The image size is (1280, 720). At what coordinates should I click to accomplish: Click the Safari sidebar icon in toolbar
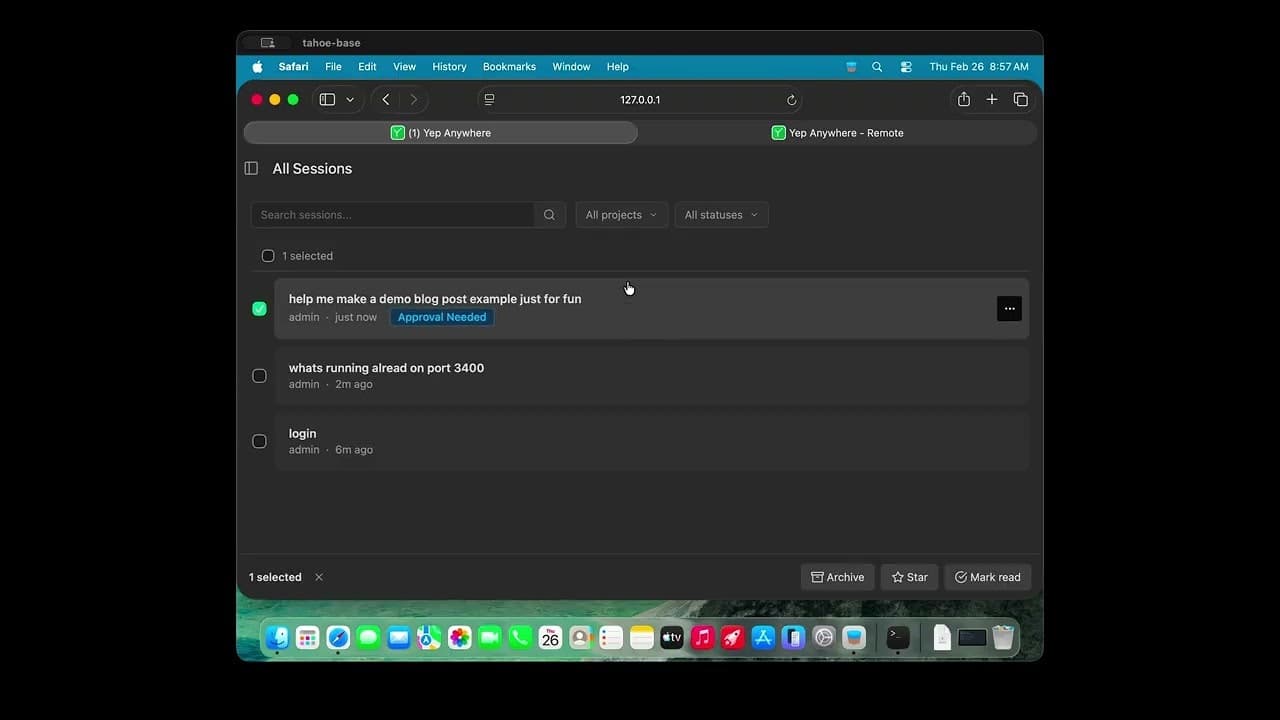326,99
